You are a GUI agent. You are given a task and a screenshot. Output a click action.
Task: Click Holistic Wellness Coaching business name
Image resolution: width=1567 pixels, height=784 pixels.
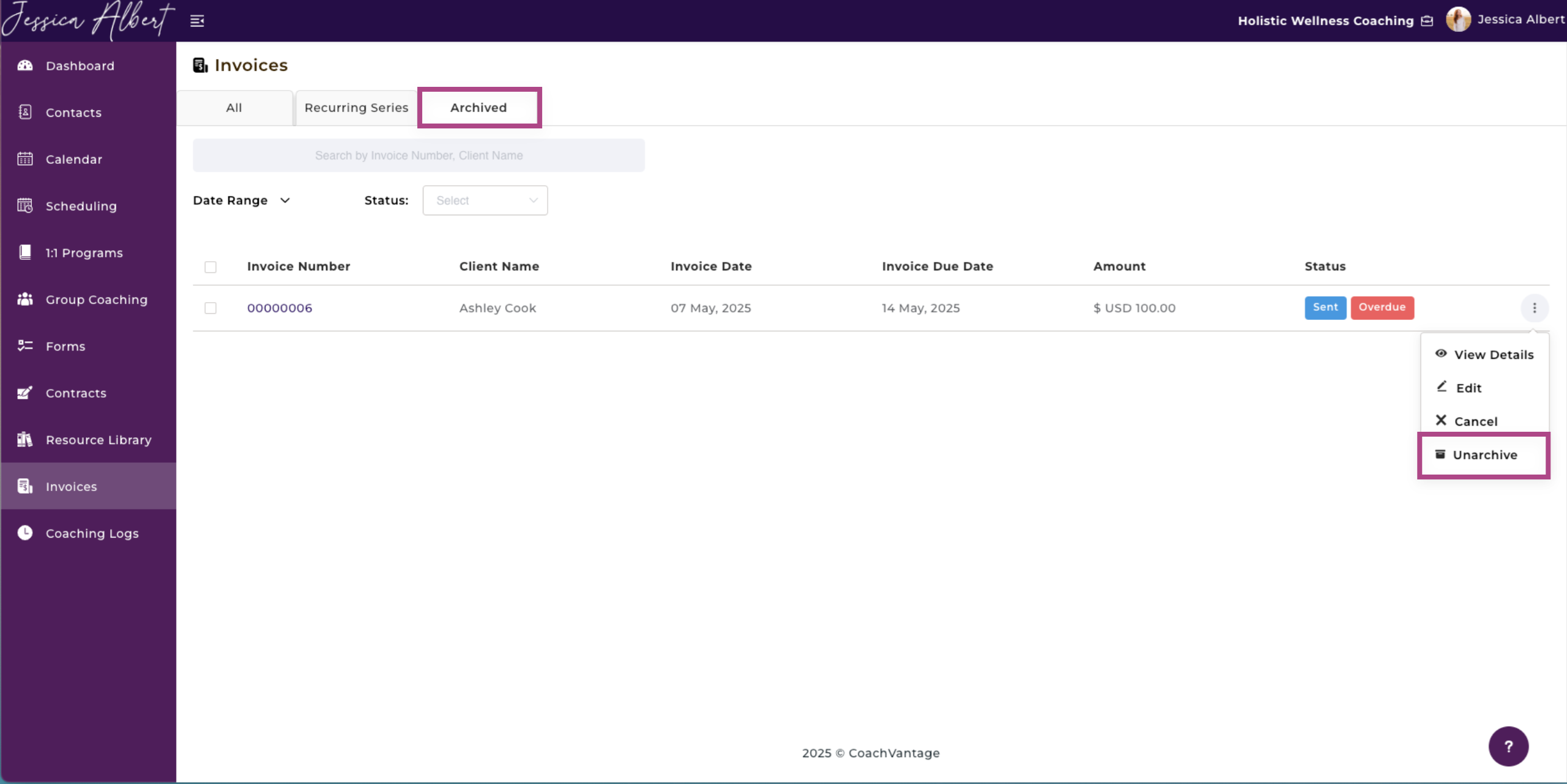pos(1325,21)
